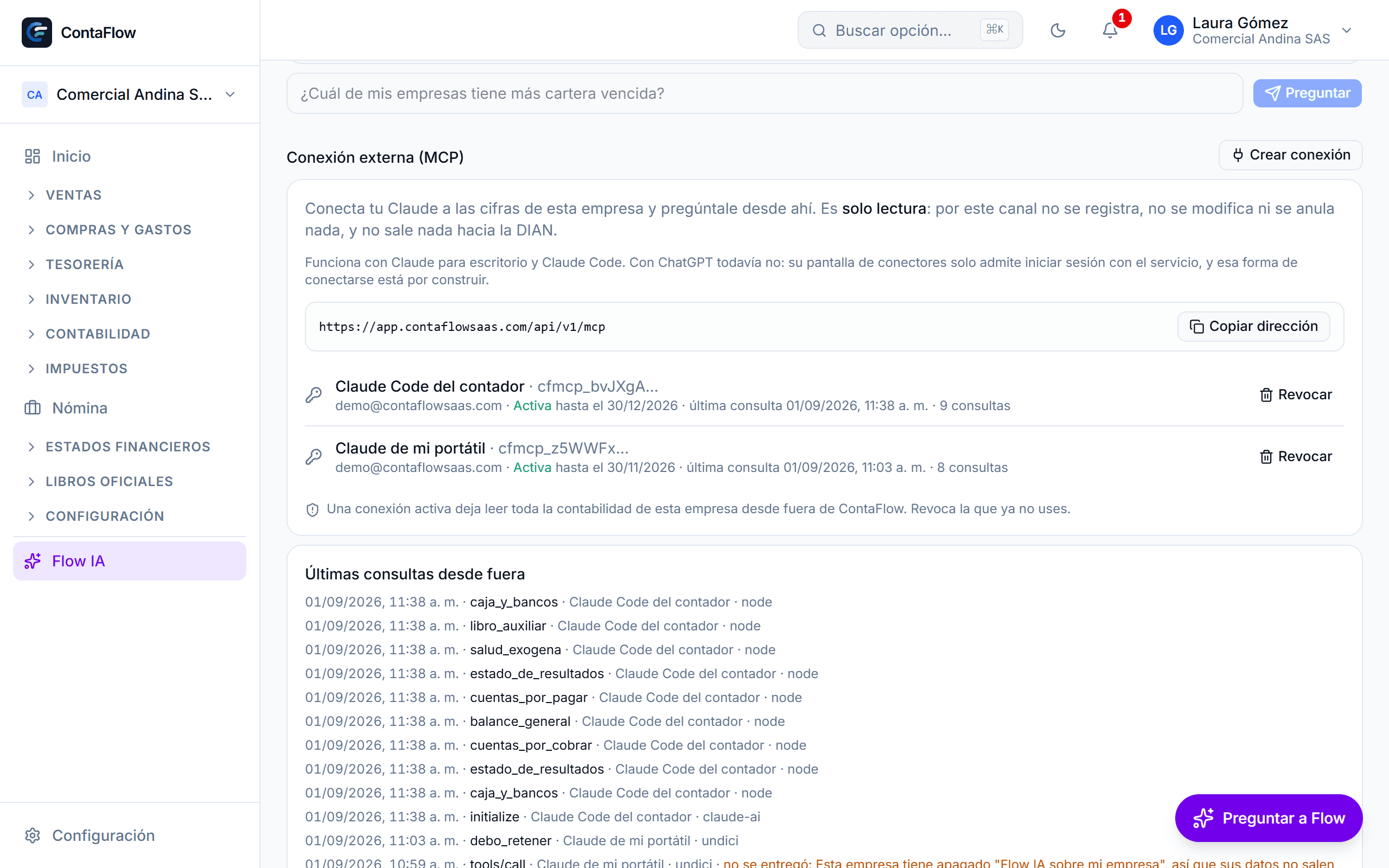Open the Preguntar a Flow floating button
1389x868 pixels.
1269,818
